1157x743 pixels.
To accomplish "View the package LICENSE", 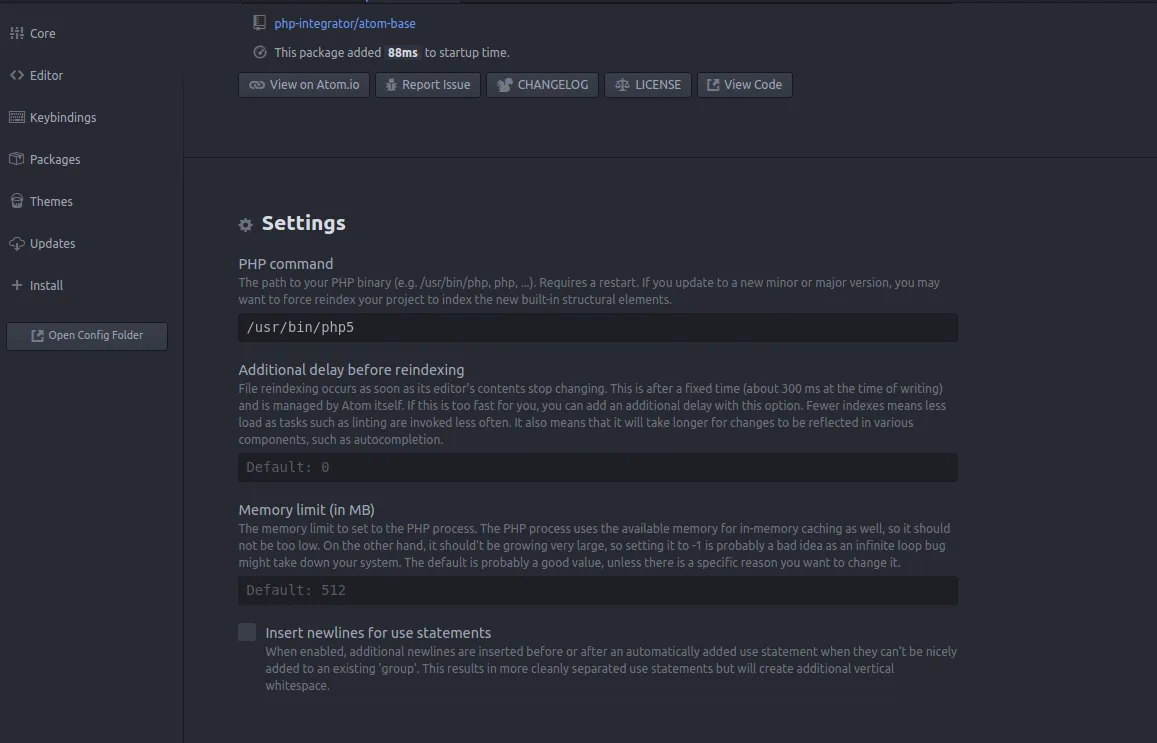I will (x=648, y=85).
